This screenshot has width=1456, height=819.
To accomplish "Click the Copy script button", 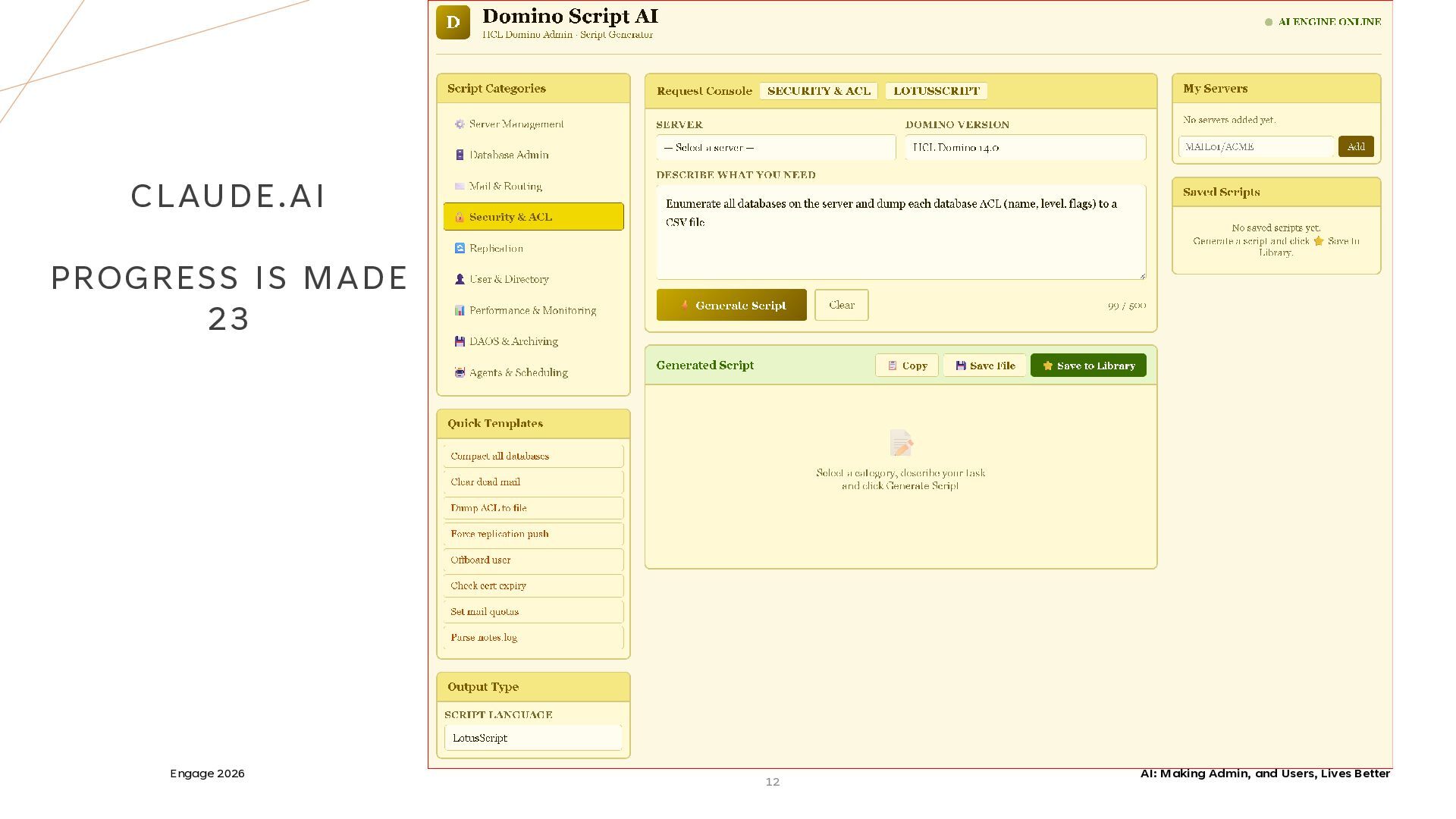I will coord(906,366).
